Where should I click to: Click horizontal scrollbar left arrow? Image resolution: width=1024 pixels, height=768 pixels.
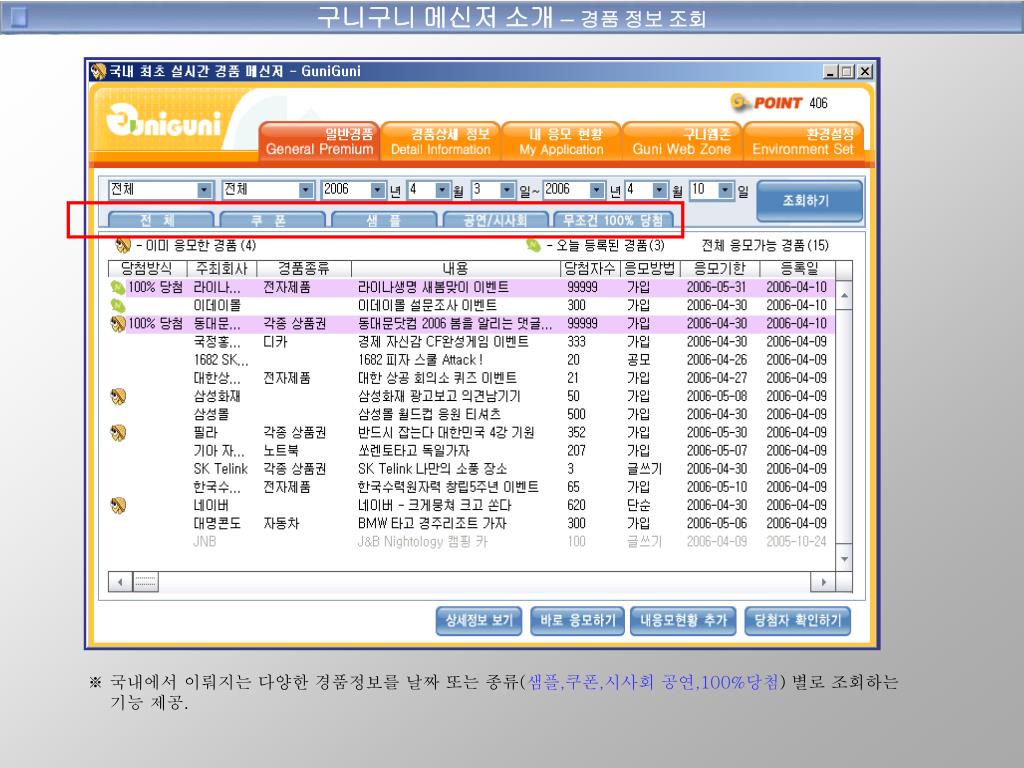pos(120,582)
